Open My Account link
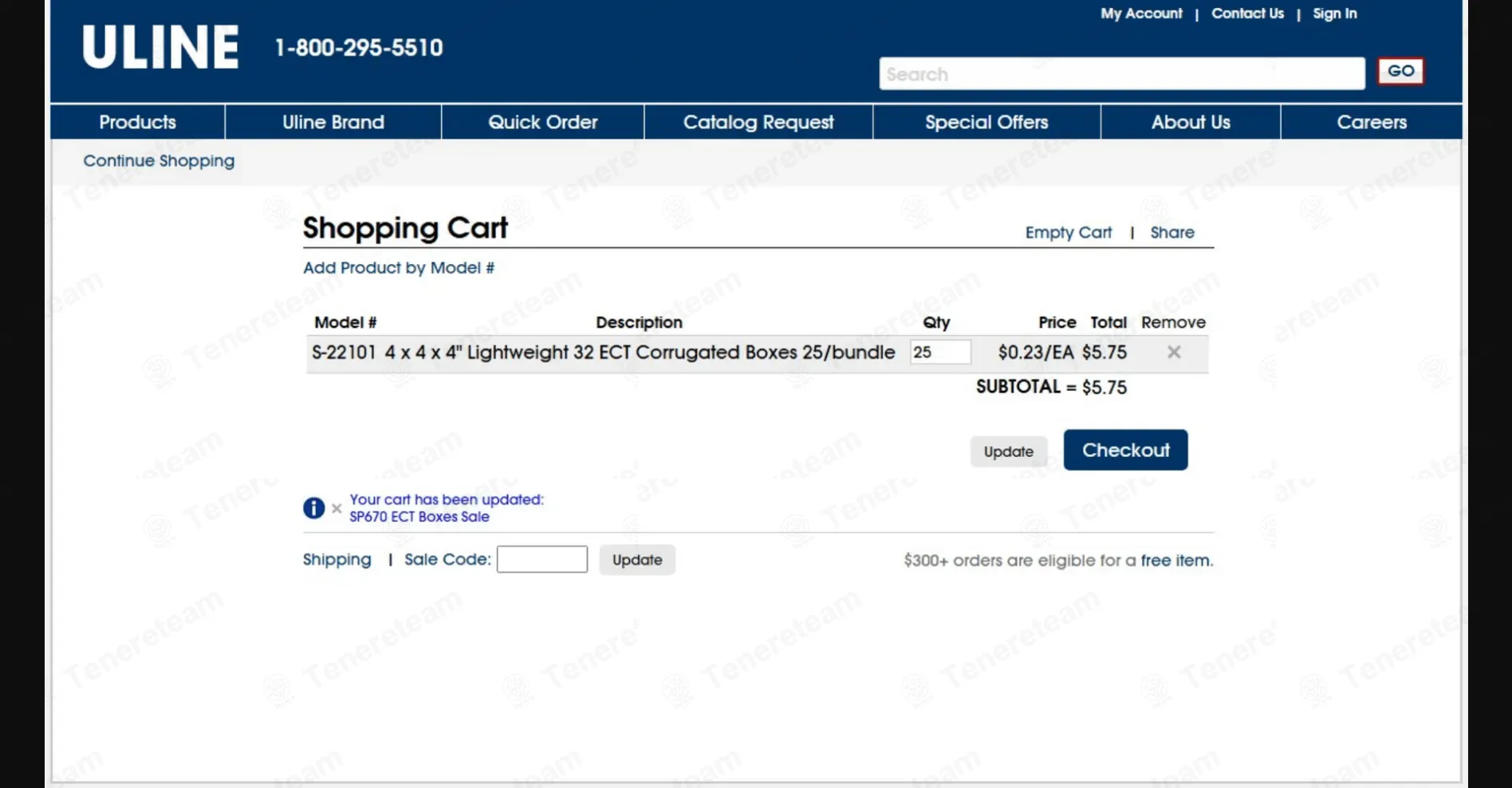This screenshot has width=1512, height=788. click(1141, 14)
